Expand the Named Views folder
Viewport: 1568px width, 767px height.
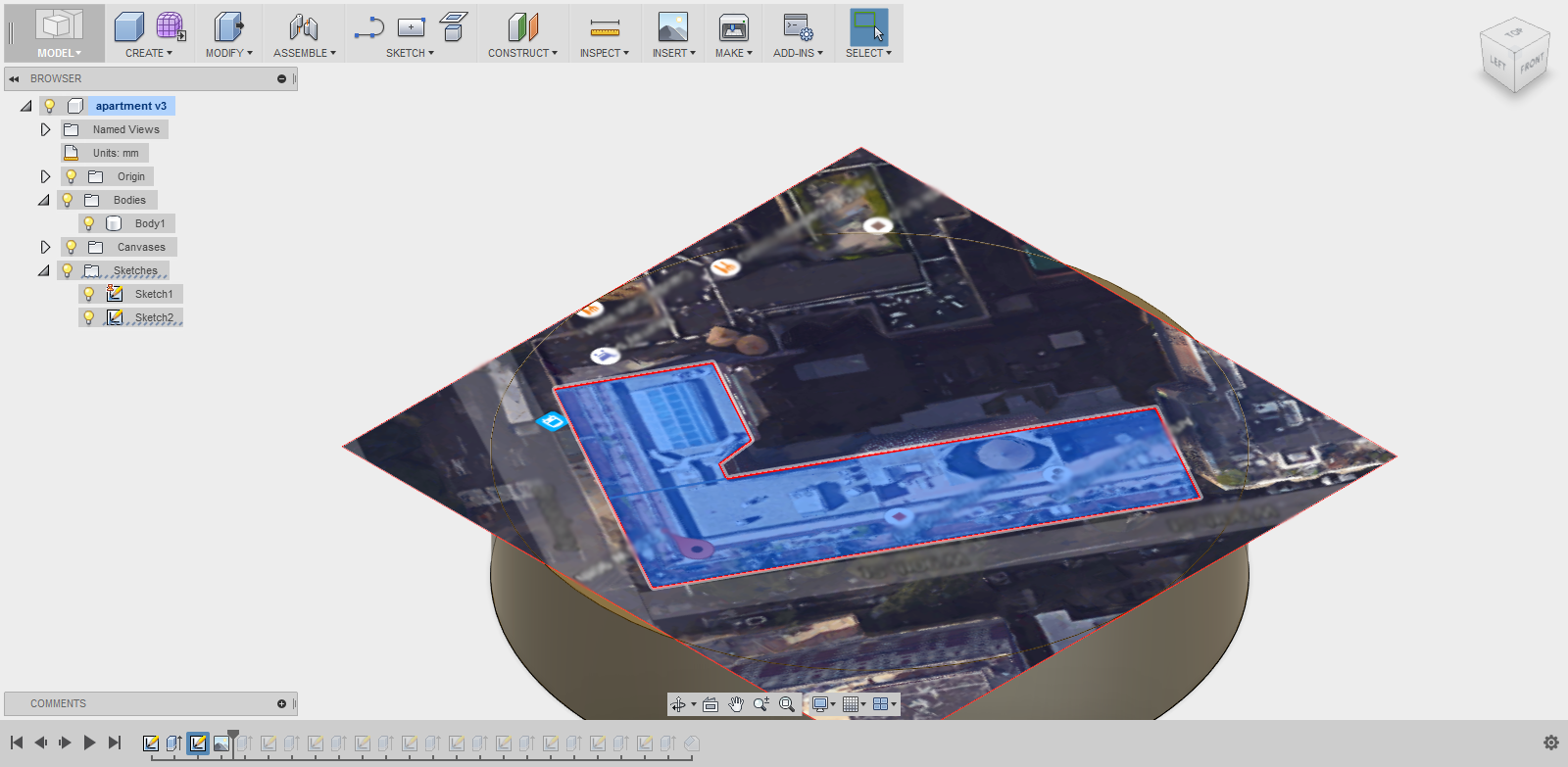pos(45,129)
